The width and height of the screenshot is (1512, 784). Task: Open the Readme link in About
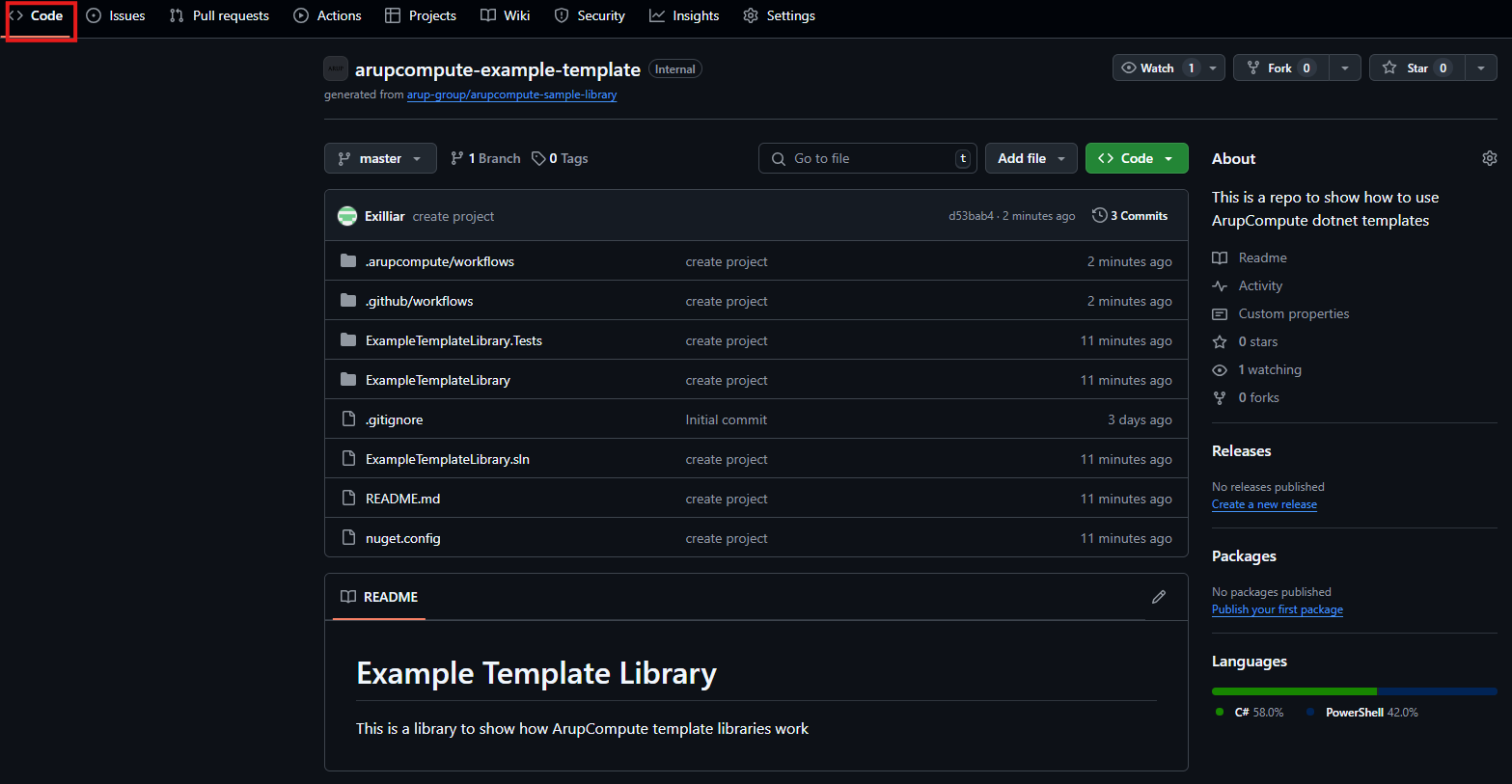tap(1250, 257)
